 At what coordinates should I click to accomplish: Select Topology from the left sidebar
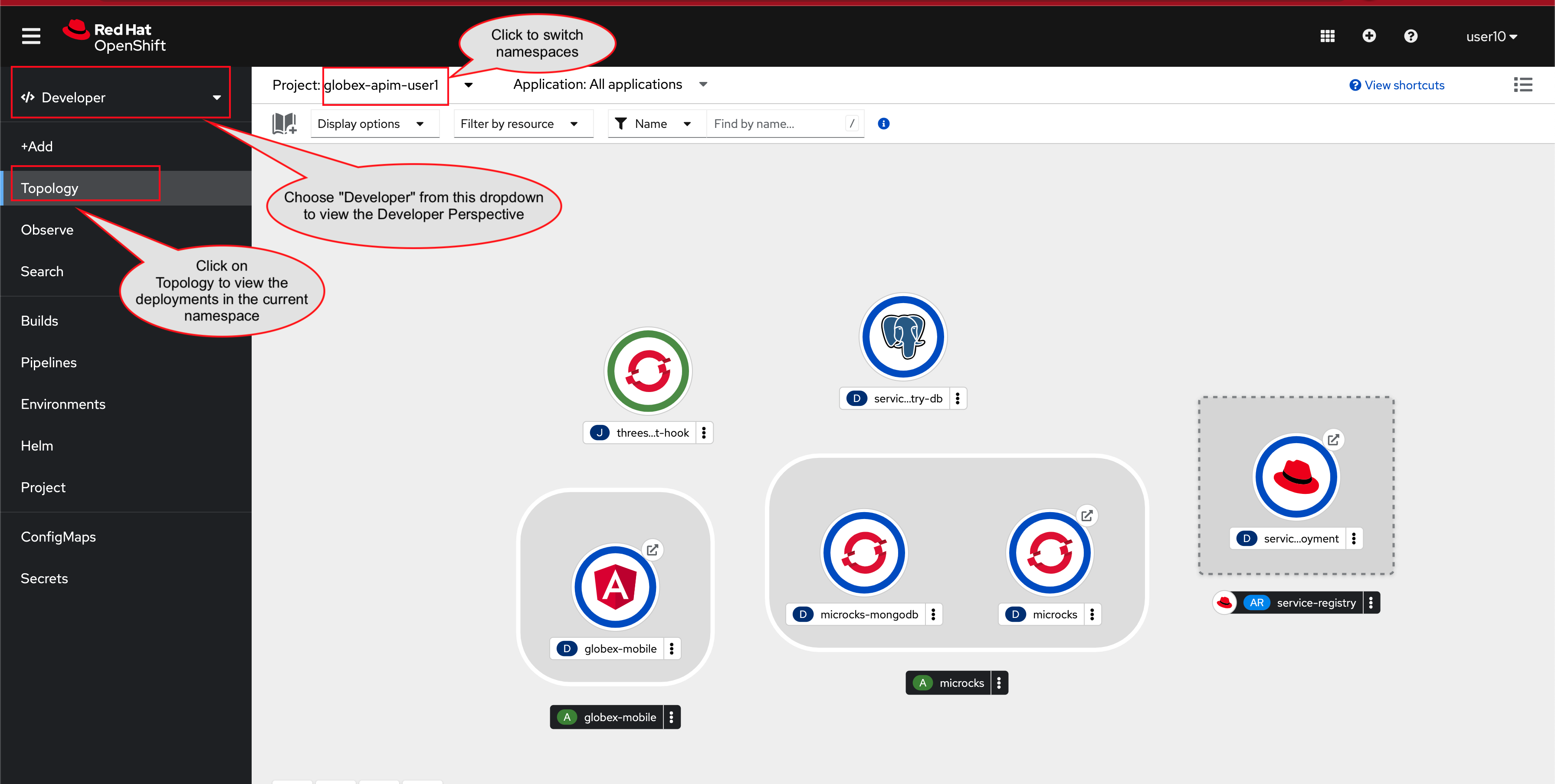point(49,188)
